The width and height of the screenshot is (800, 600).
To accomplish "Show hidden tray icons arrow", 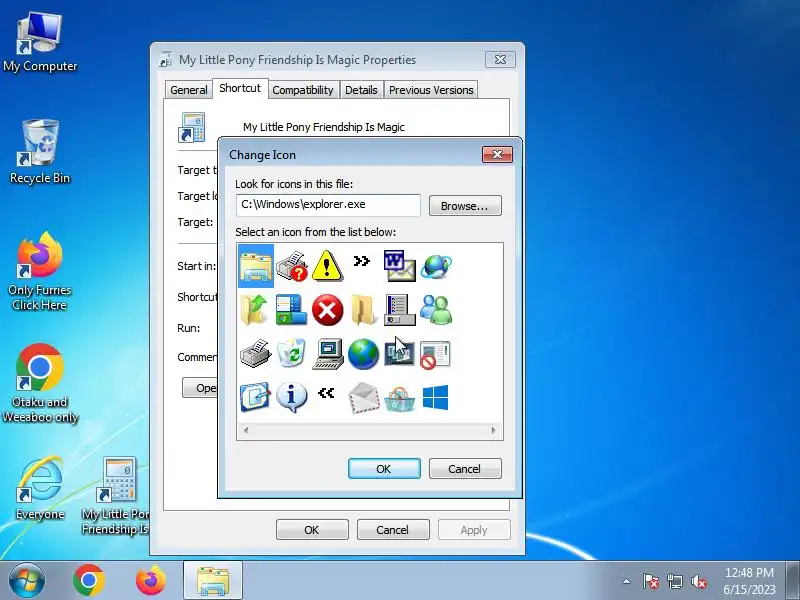I will (627, 581).
